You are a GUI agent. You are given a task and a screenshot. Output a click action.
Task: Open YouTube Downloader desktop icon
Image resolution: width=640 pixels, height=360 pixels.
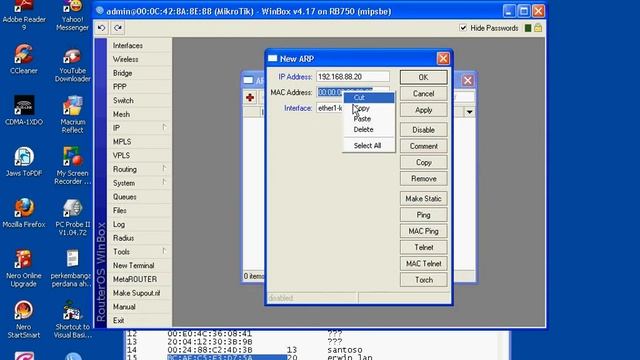pyautogui.click(x=72, y=65)
